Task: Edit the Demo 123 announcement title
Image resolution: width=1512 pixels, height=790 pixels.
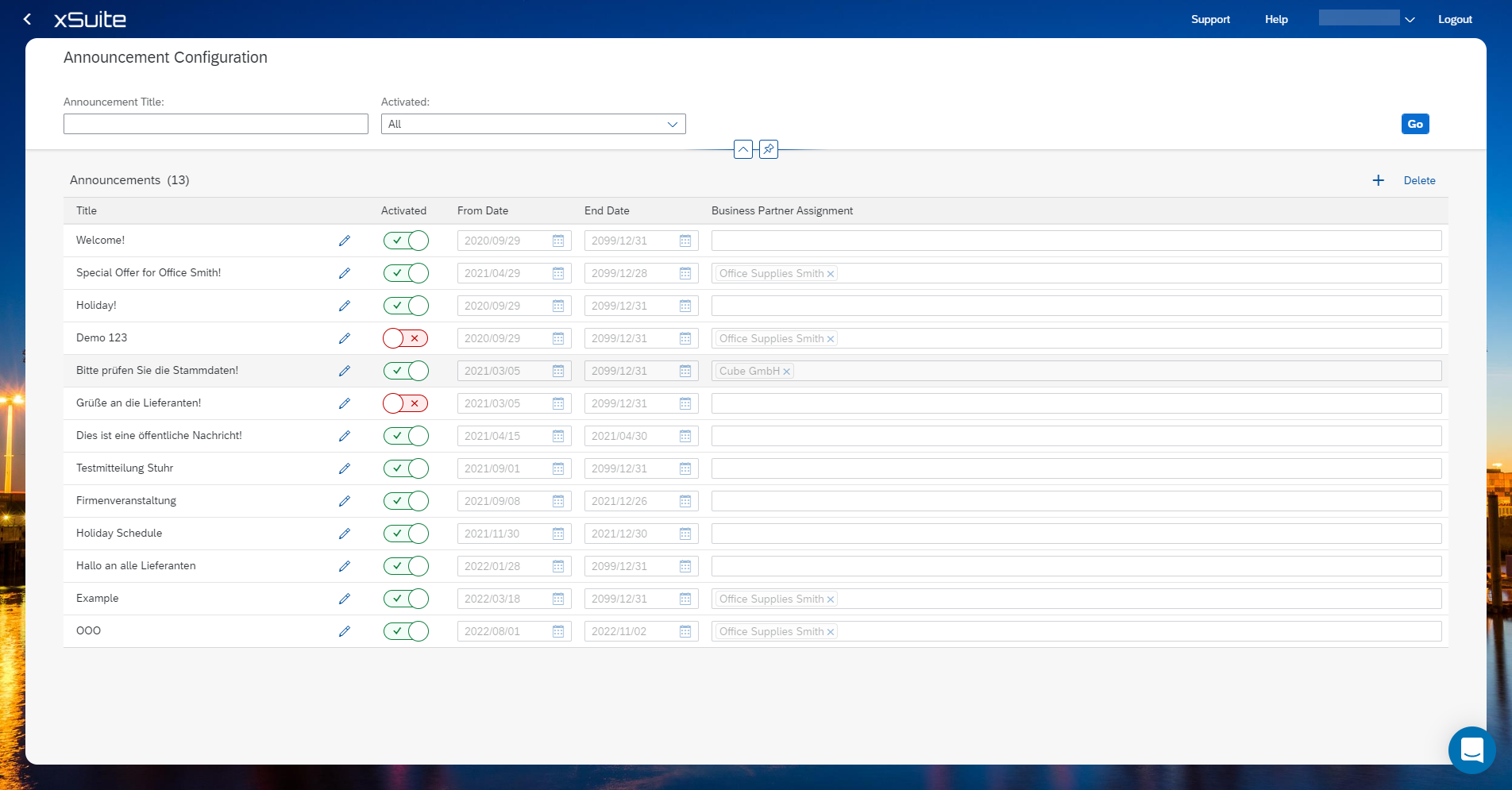Action: (345, 338)
